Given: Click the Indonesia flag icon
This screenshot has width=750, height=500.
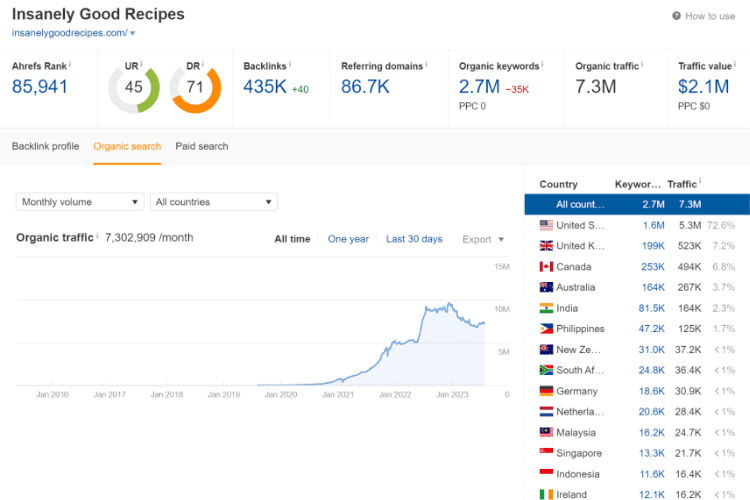Looking at the screenshot, I should [546, 474].
